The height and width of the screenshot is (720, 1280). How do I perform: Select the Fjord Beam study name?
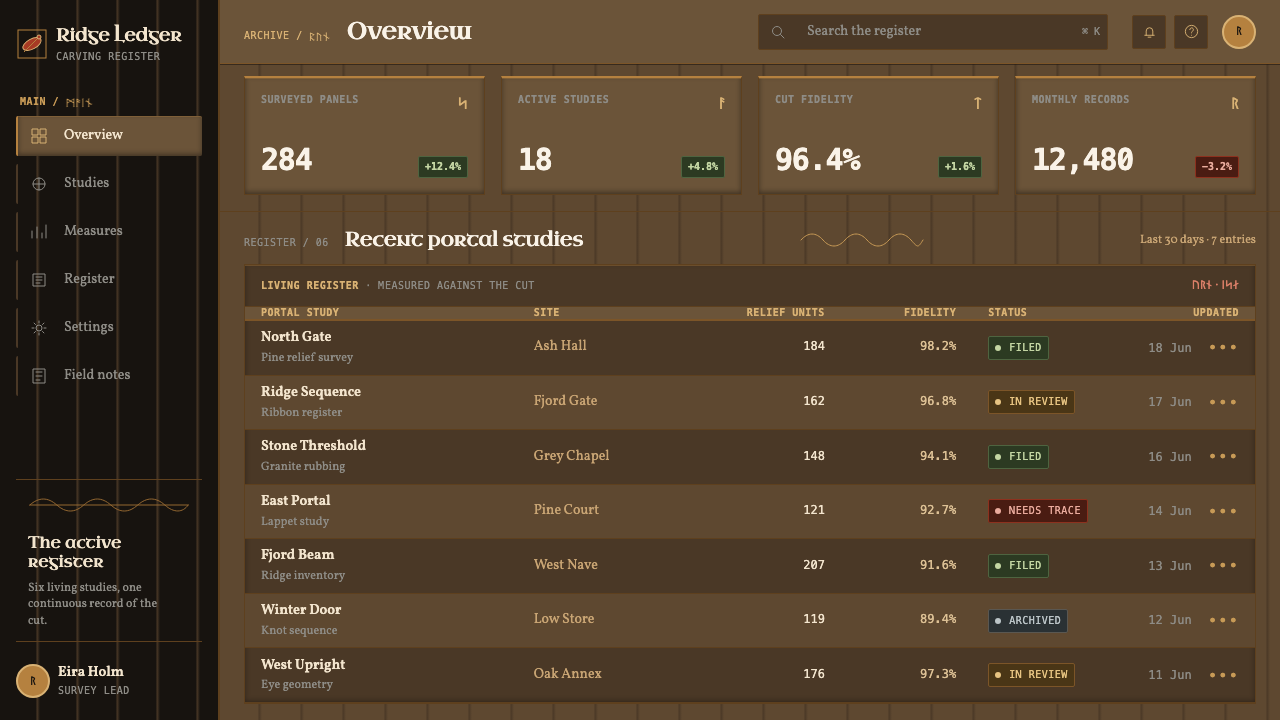coord(298,555)
